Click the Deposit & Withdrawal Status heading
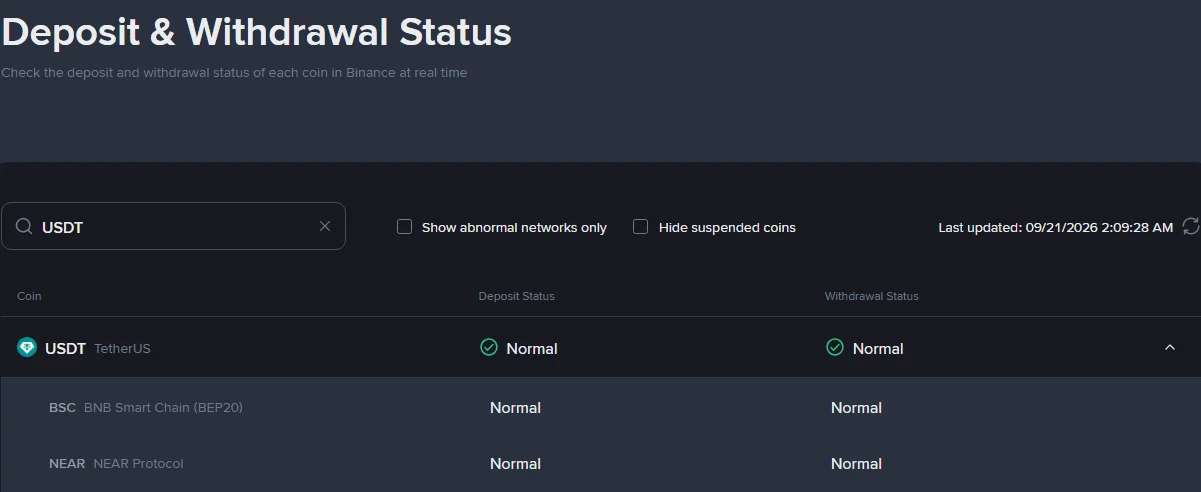Image resolution: width=1201 pixels, height=492 pixels. tap(257, 32)
